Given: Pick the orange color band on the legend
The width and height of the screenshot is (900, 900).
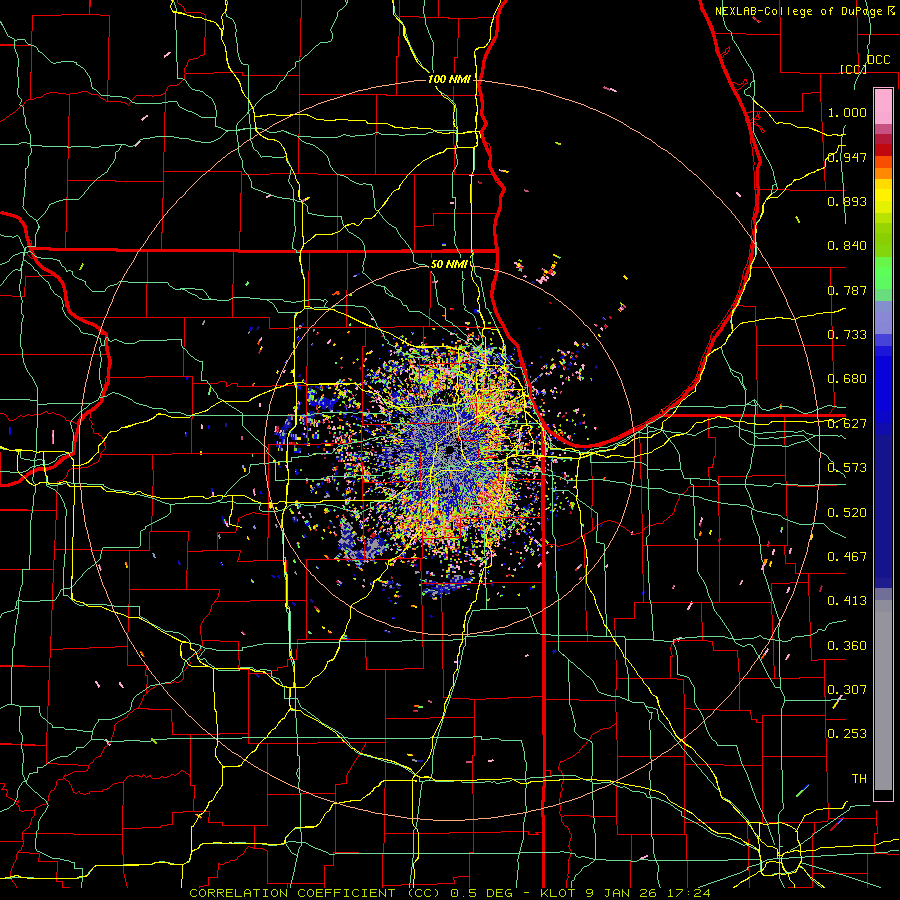Looking at the screenshot, I should [x=883, y=172].
